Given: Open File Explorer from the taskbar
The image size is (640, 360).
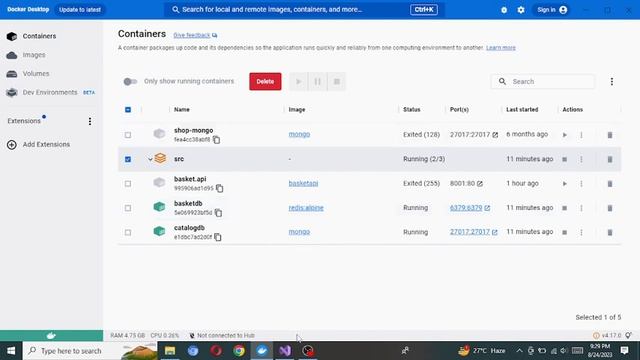Looking at the screenshot, I should pos(170,351).
